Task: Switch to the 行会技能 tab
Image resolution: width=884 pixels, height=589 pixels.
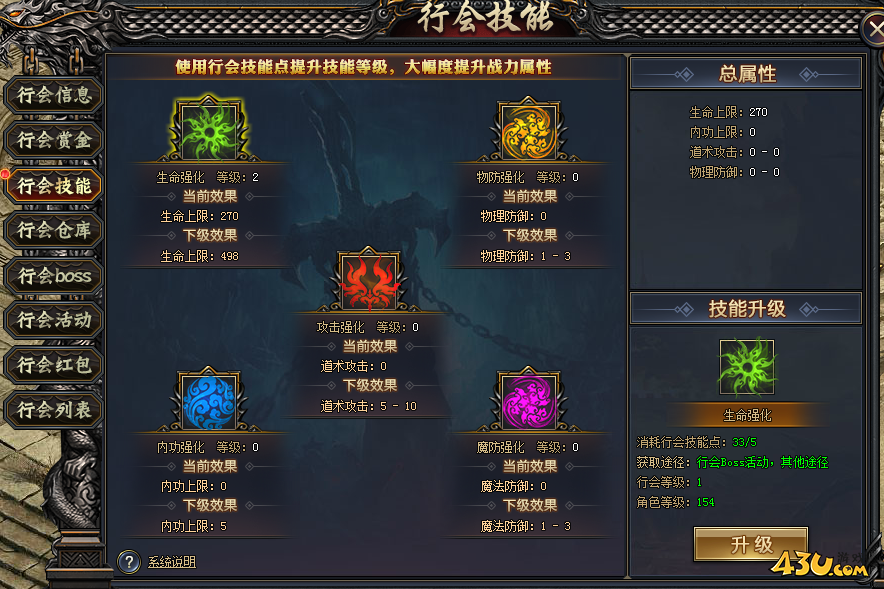Action: (54, 185)
